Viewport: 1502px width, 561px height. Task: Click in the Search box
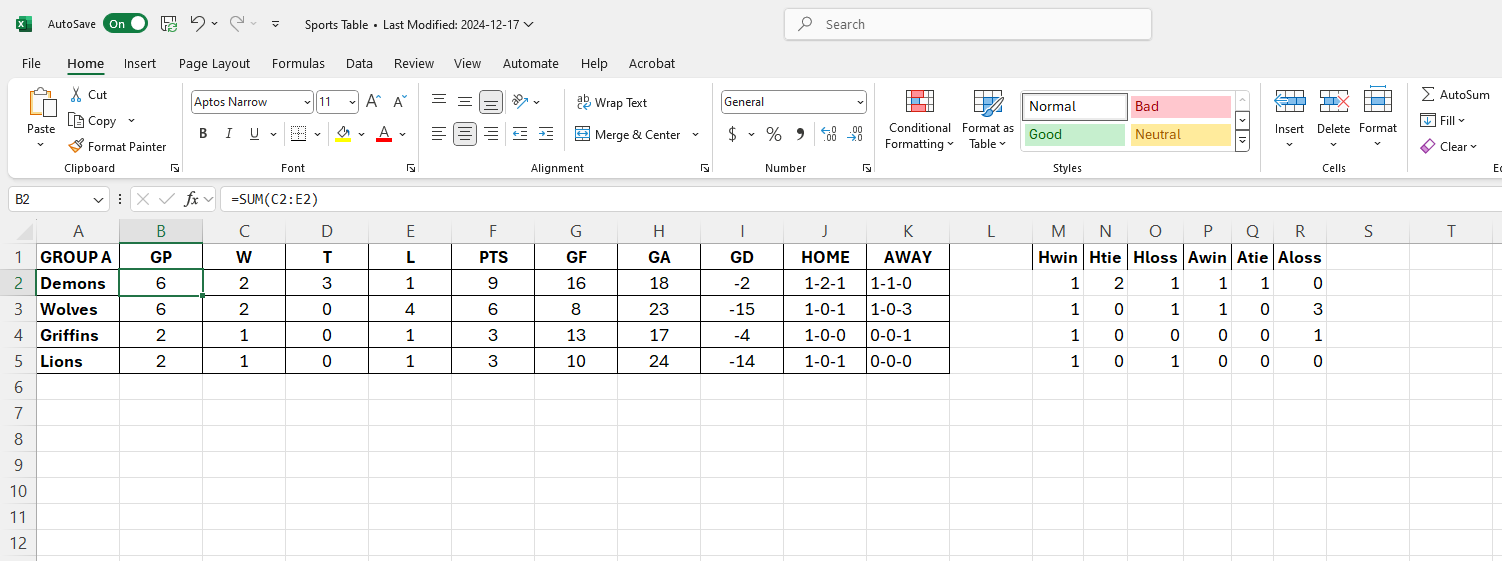pyautogui.click(x=967, y=25)
